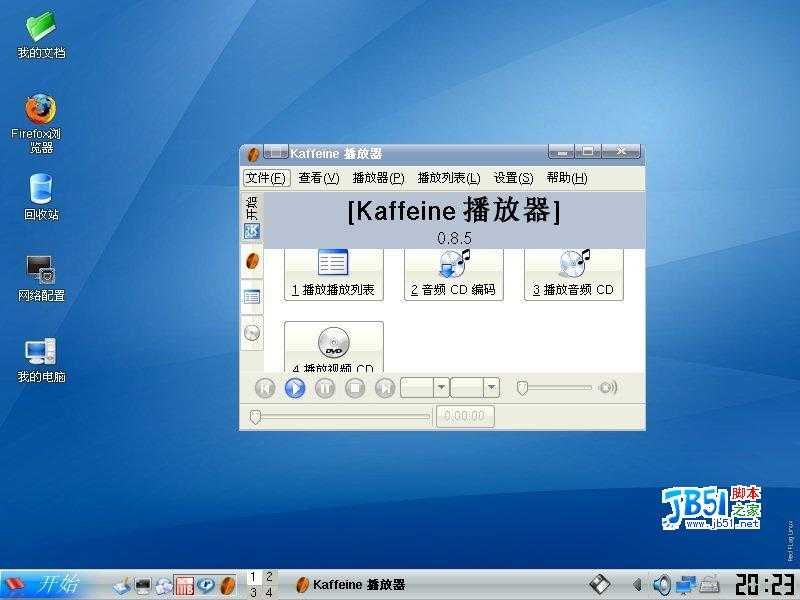Open the dropdown right after the next-track button

425,388
